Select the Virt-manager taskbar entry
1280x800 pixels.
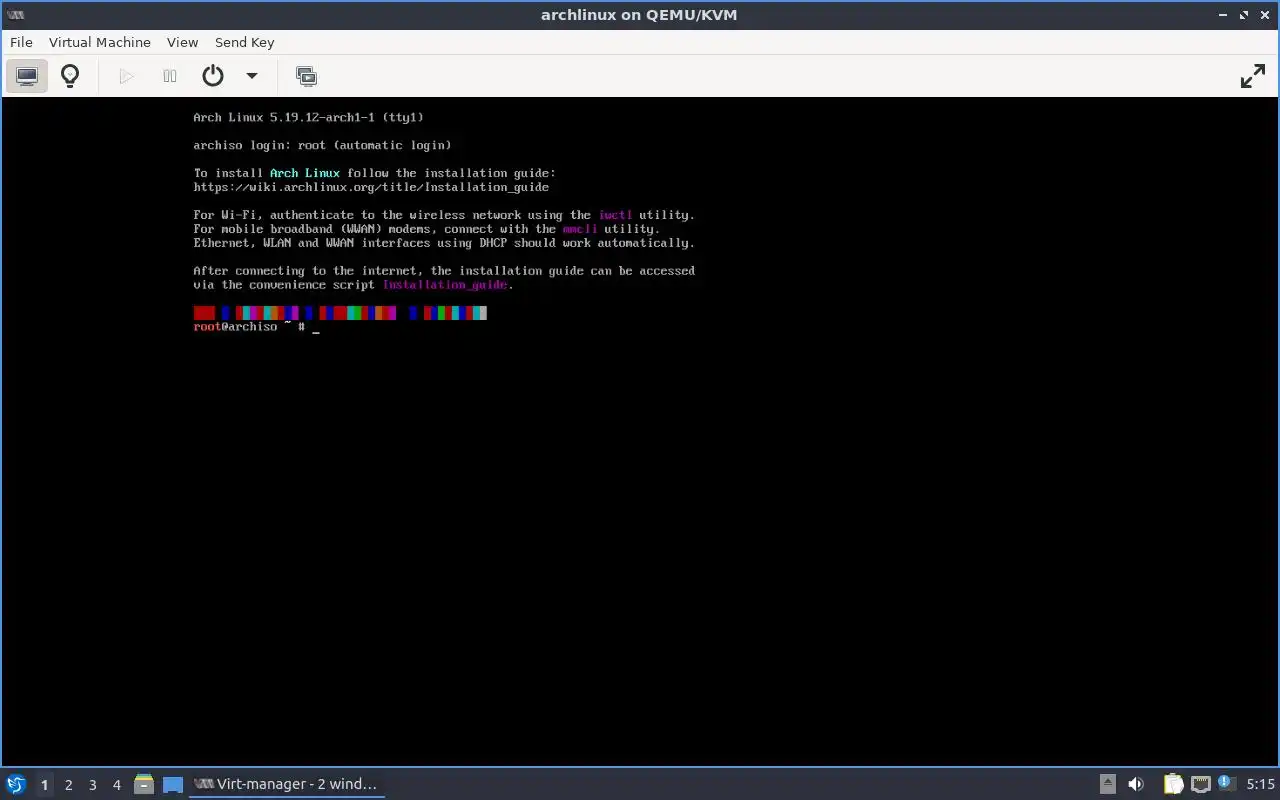tap(287, 784)
